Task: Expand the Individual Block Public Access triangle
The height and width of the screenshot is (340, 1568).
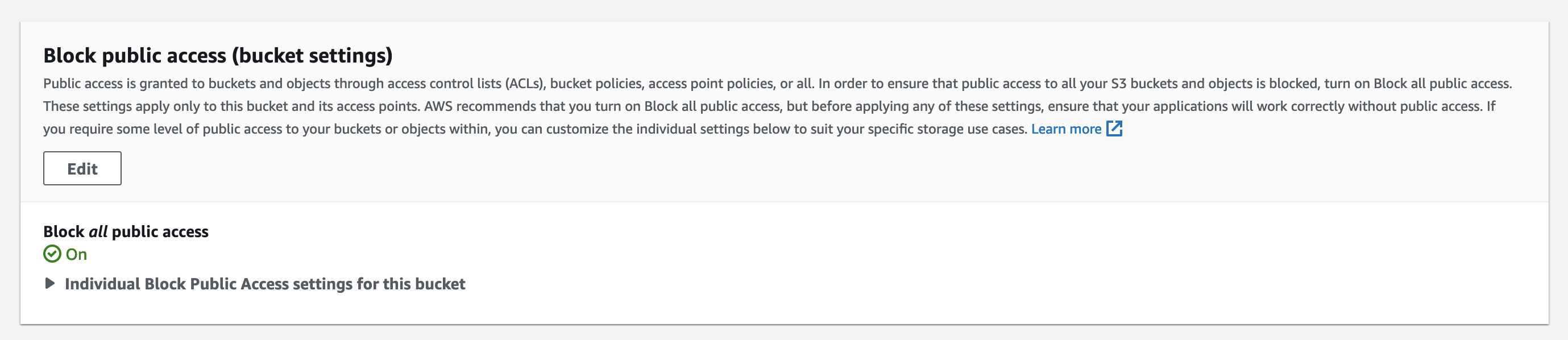Action: pyautogui.click(x=50, y=284)
